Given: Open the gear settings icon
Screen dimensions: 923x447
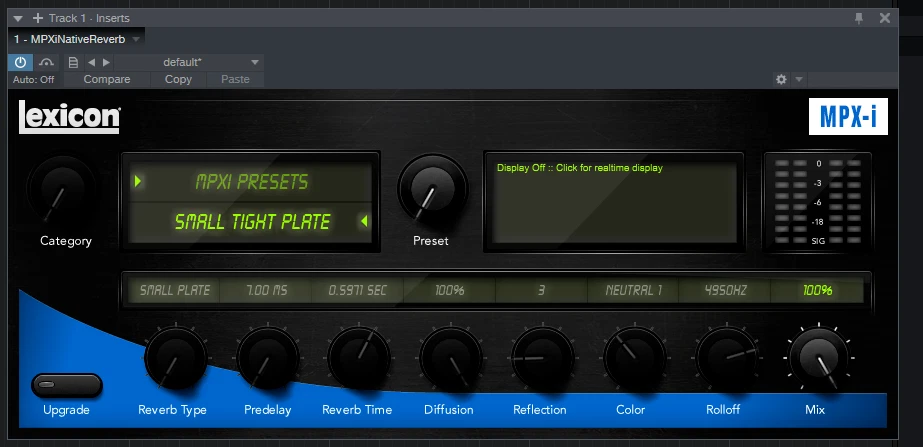Looking at the screenshot, I should pos(781,79).
